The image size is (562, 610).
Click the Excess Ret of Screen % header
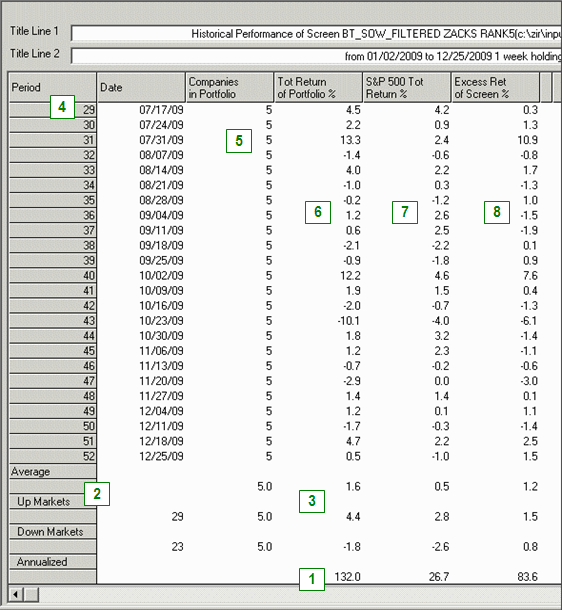496,87
